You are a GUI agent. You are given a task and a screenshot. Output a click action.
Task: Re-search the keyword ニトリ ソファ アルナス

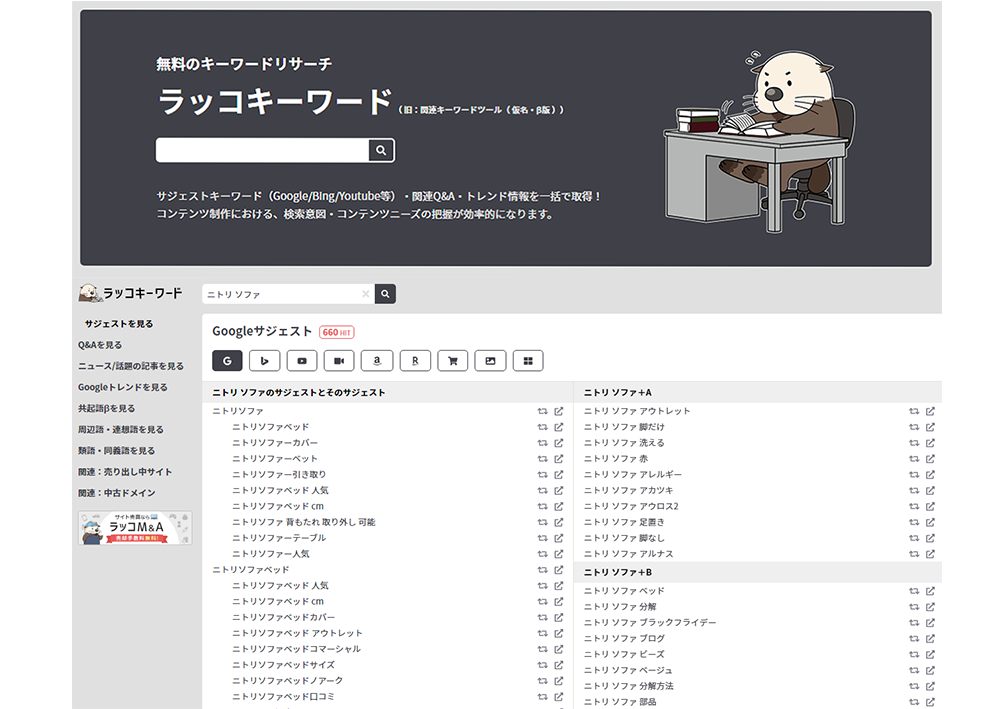click(914, 554)
